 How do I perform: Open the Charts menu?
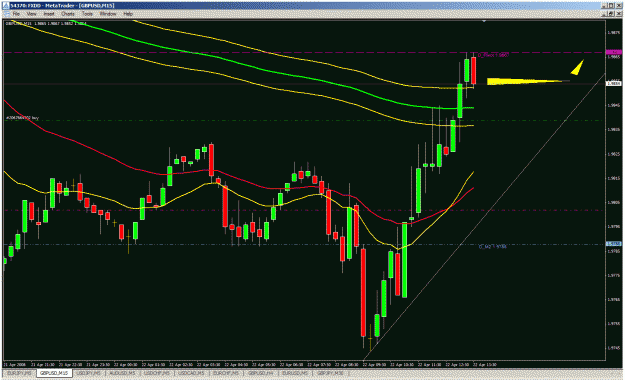pos(68,14)
